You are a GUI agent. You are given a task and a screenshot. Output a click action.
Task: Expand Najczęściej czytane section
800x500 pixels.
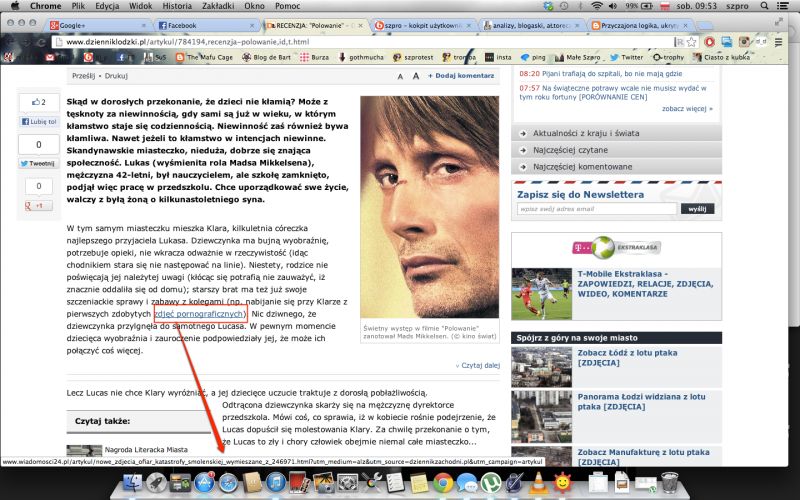pyautogui.click(x=616, y=150)
